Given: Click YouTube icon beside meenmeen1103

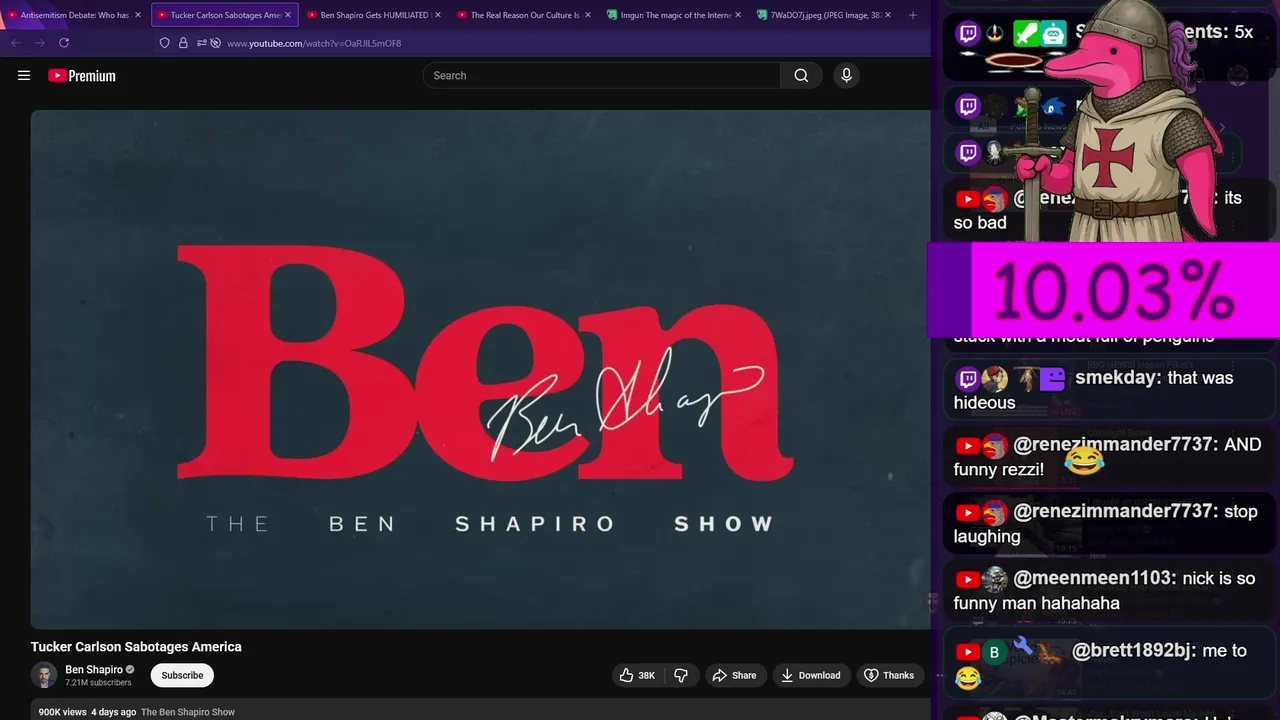Looking at the screenshot, I should pos(967,580).
